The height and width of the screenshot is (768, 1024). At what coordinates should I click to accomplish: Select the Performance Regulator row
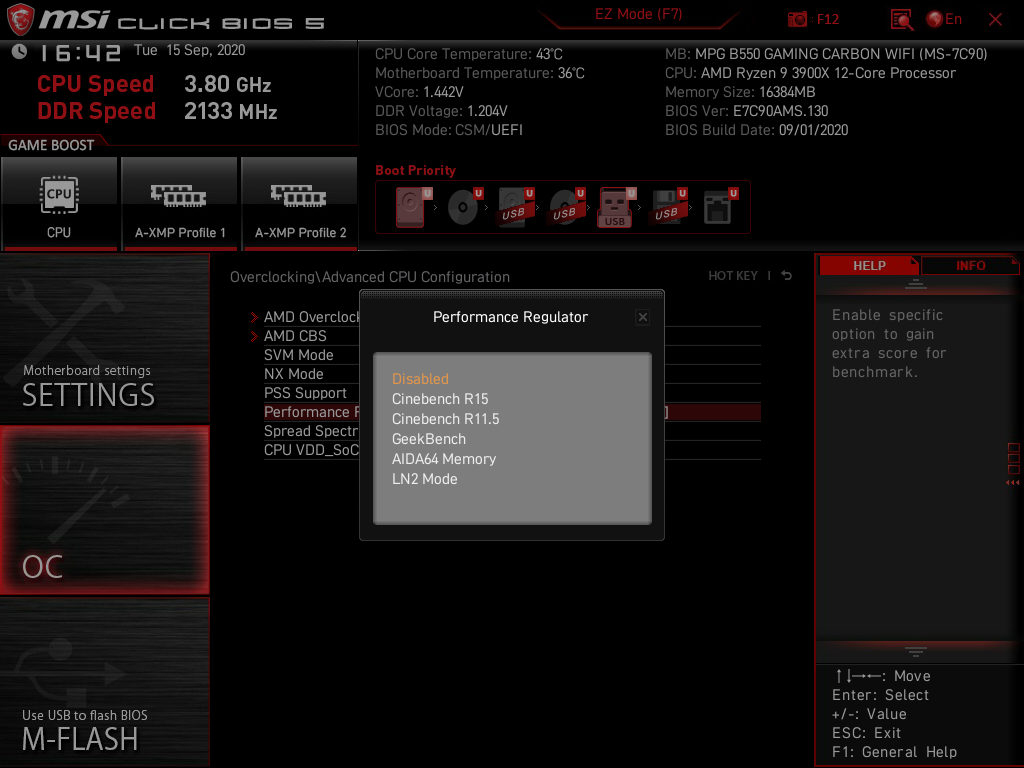coord(312,412)
